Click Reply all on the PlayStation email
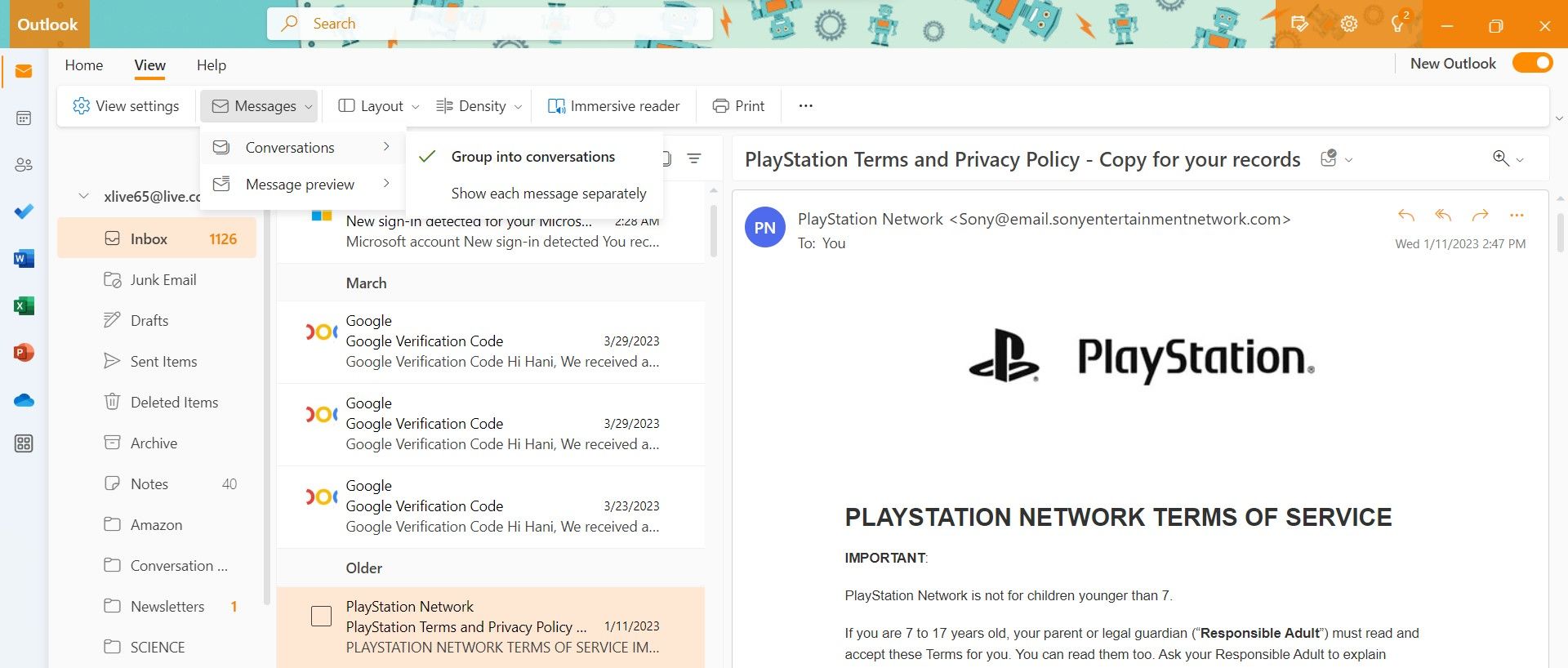 tap(1443, 216)
